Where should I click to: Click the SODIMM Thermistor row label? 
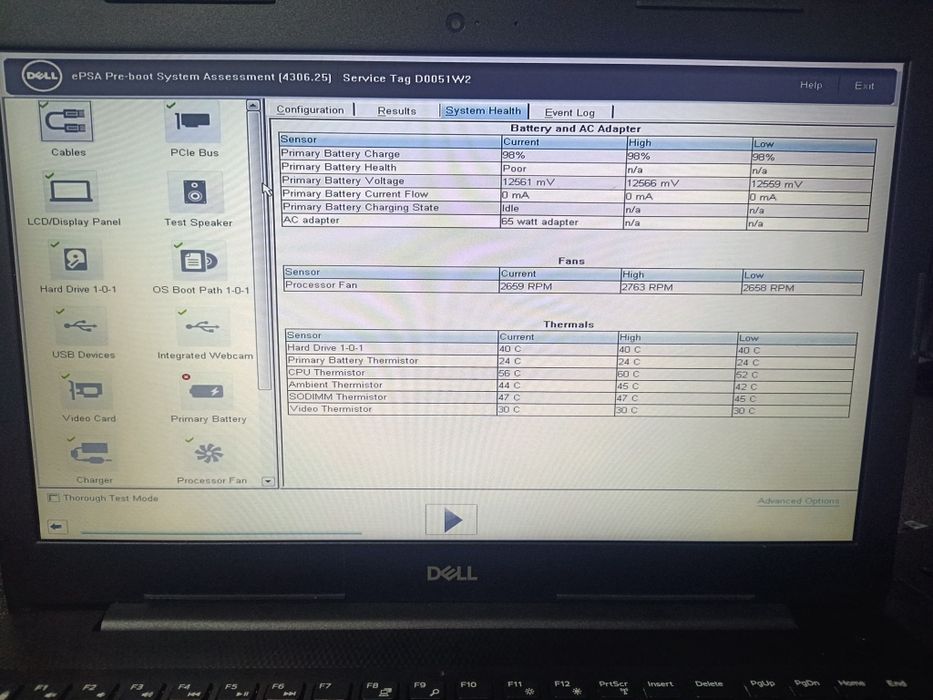point(338,397)
